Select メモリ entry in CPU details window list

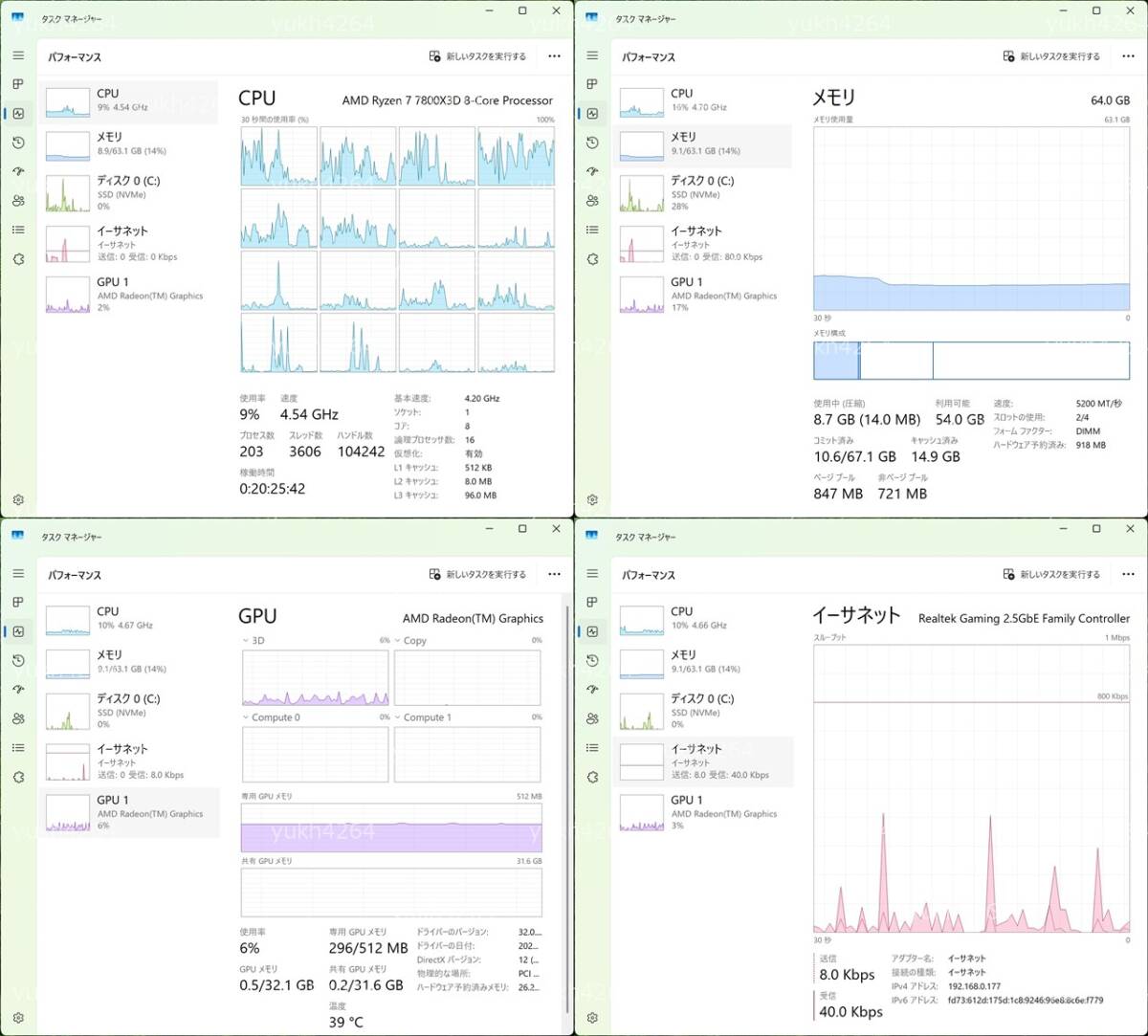point(129,144)
